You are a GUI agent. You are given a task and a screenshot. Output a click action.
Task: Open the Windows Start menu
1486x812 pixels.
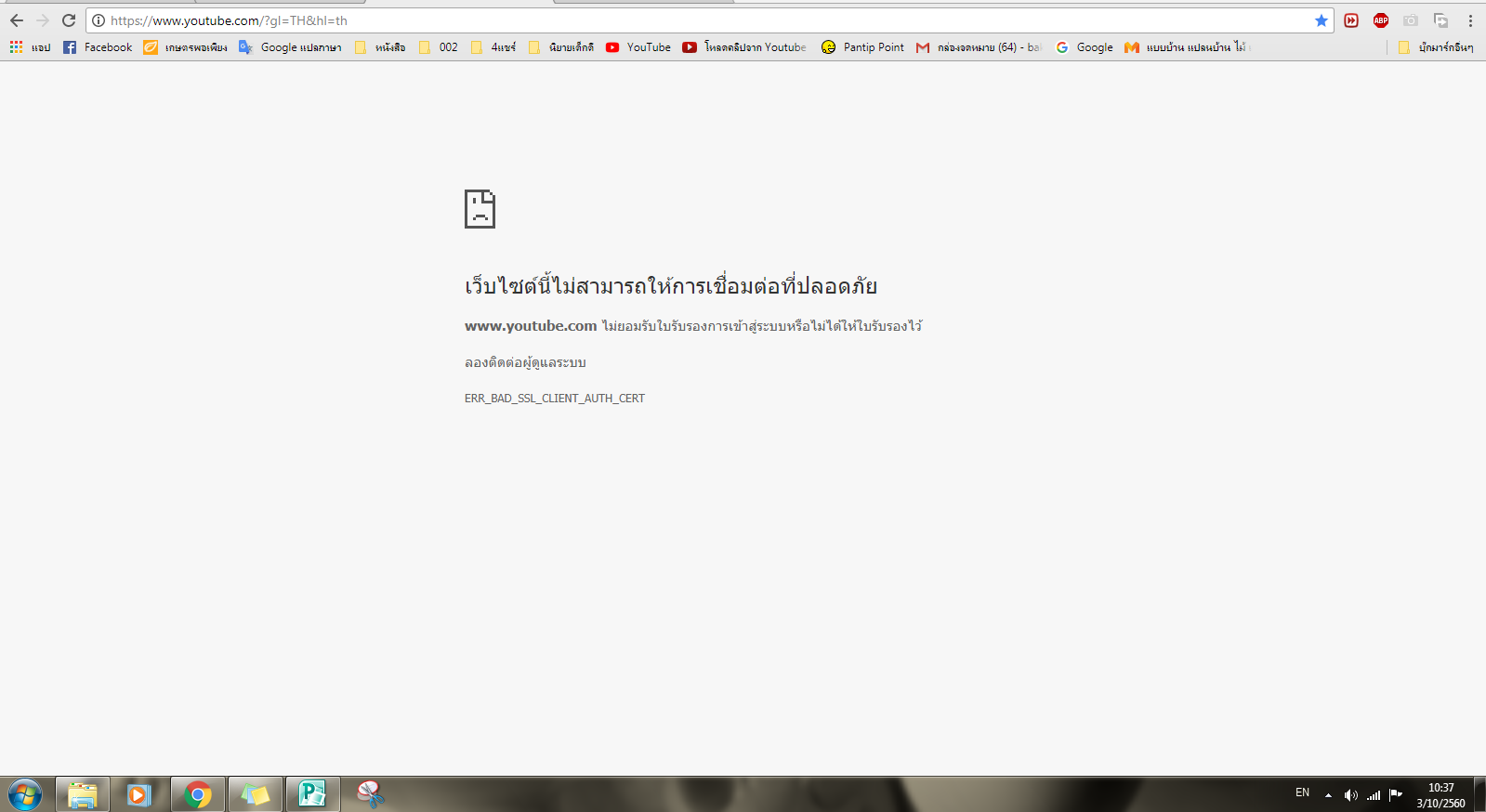[25, 794]
